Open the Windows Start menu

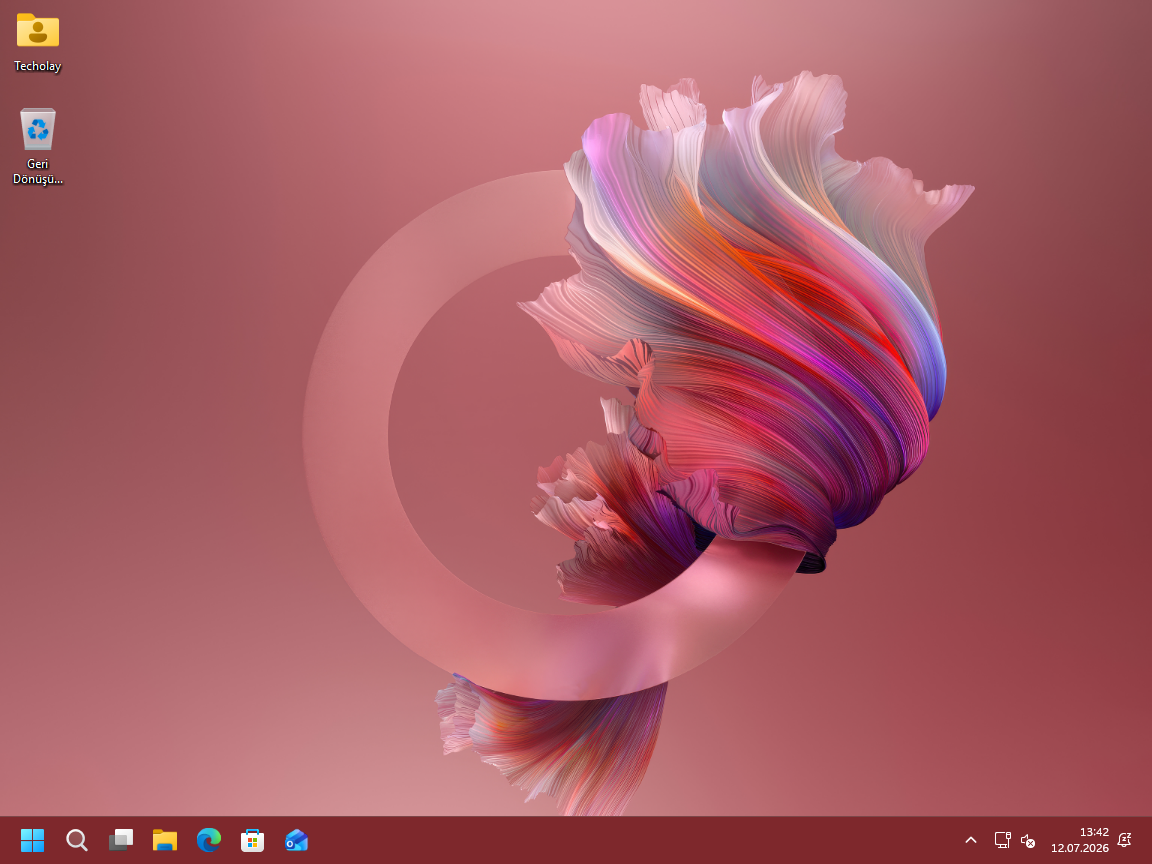(x=32, y=840)
